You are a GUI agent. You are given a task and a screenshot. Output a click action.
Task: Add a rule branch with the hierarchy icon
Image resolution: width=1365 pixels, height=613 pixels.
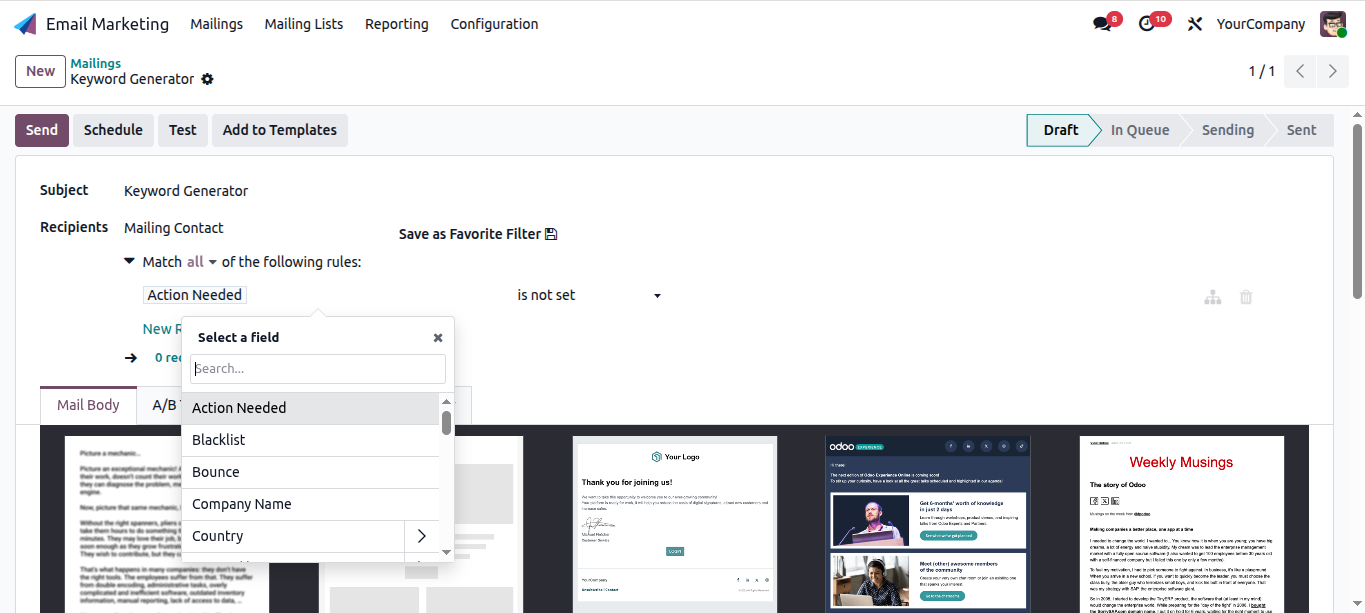click(1213, 297)
